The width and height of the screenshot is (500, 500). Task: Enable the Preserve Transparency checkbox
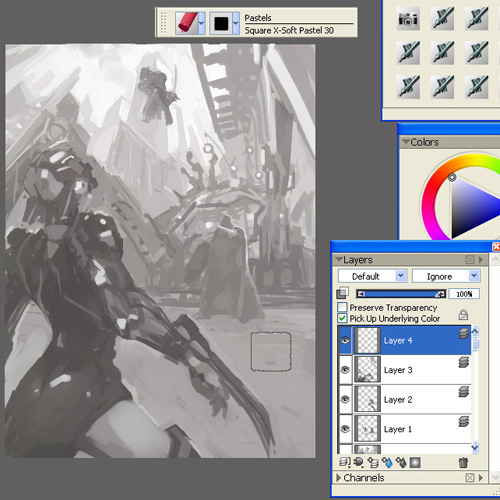pos(342,307)
